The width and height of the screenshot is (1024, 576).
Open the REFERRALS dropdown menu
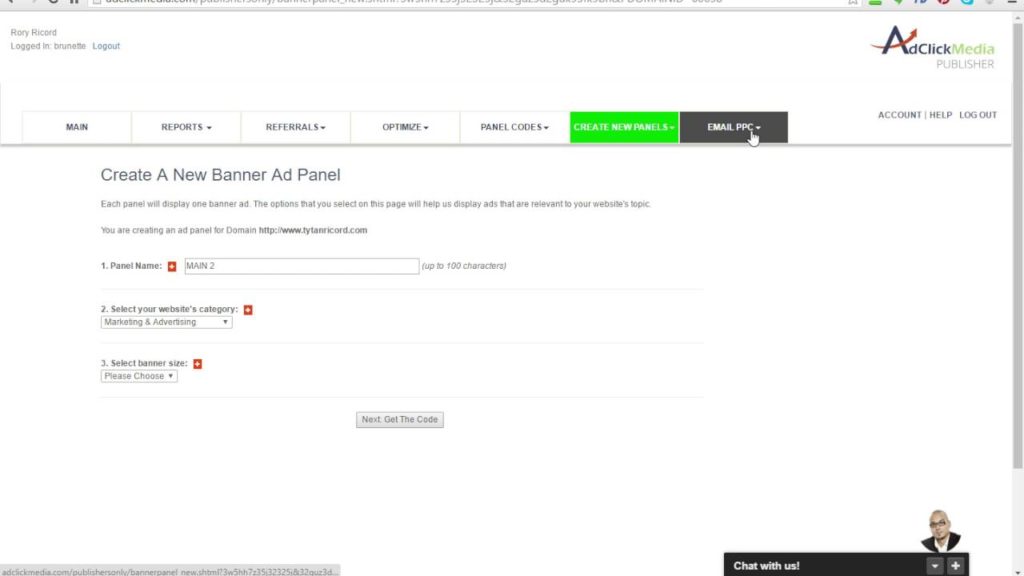[x=295, y=127]
